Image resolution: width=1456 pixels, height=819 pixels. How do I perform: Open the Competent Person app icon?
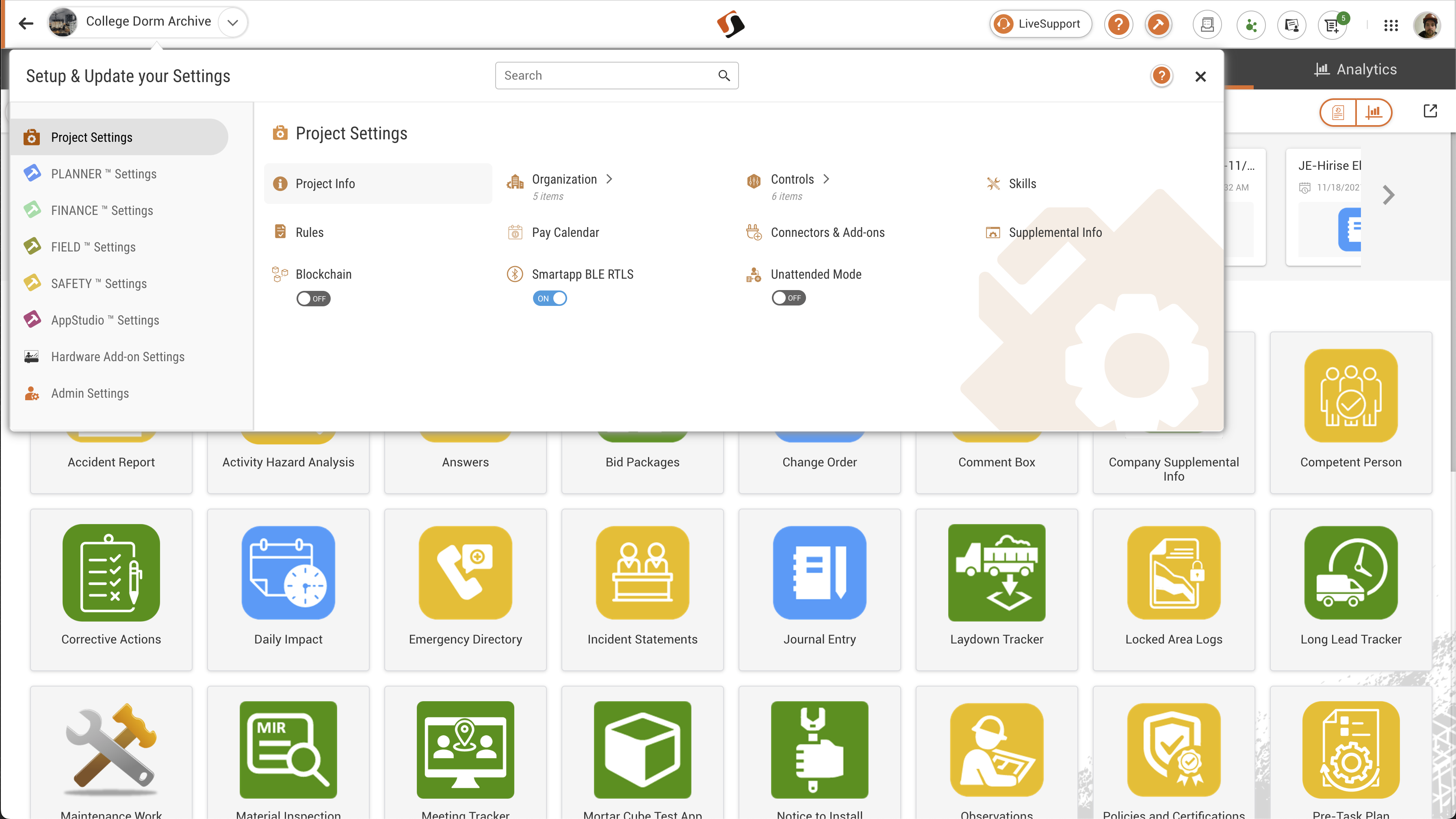pyautogui.click(x=1350, y=396)
